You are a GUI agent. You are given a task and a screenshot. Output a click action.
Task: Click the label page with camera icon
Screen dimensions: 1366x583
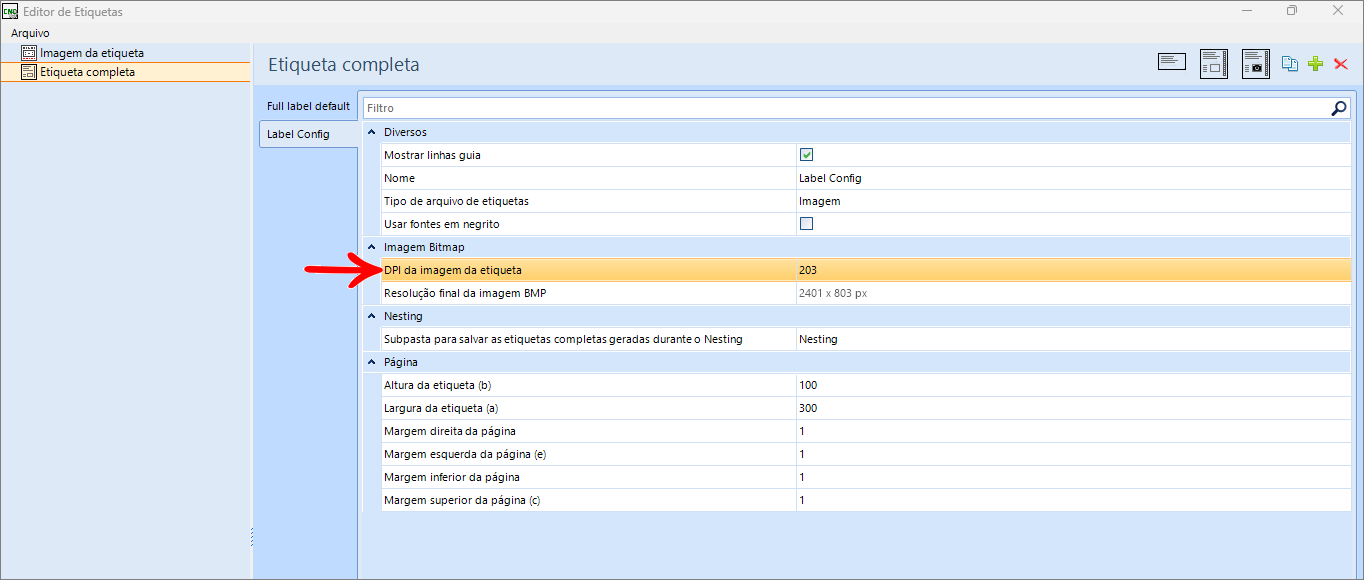tap(1256, 63)
